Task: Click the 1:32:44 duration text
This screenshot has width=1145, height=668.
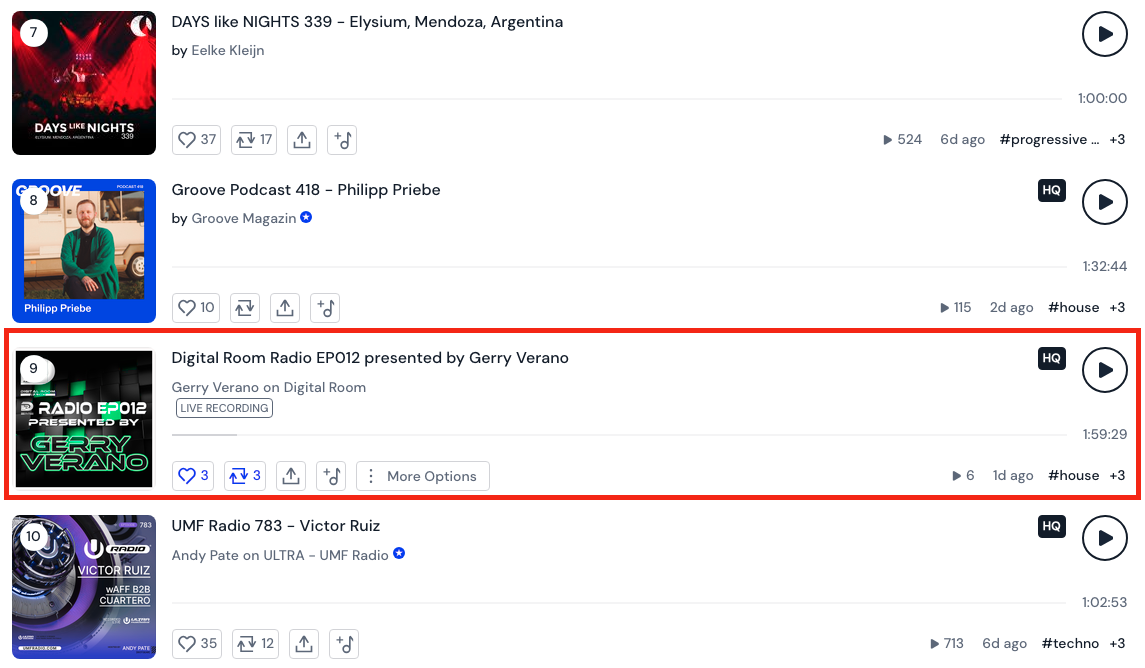Action: point(1105,266)
